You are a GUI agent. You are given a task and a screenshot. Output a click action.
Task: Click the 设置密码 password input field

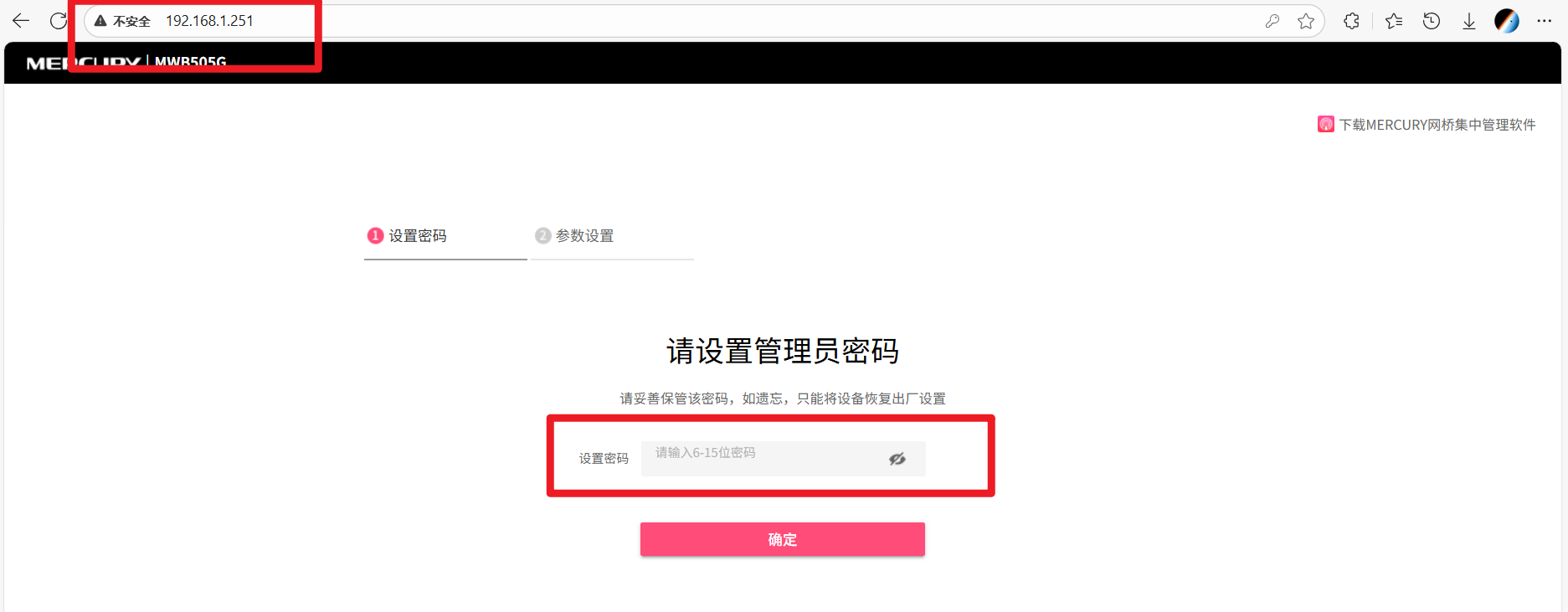click(x=783, y=459)
